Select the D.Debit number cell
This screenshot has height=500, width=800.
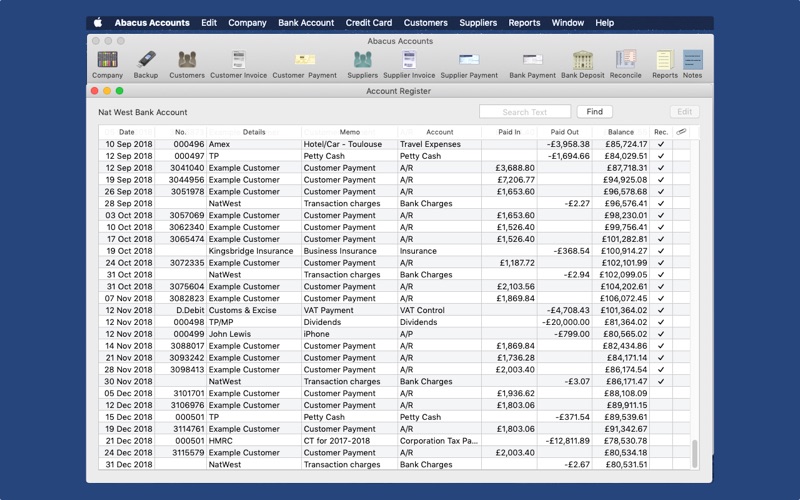(190, 310)
